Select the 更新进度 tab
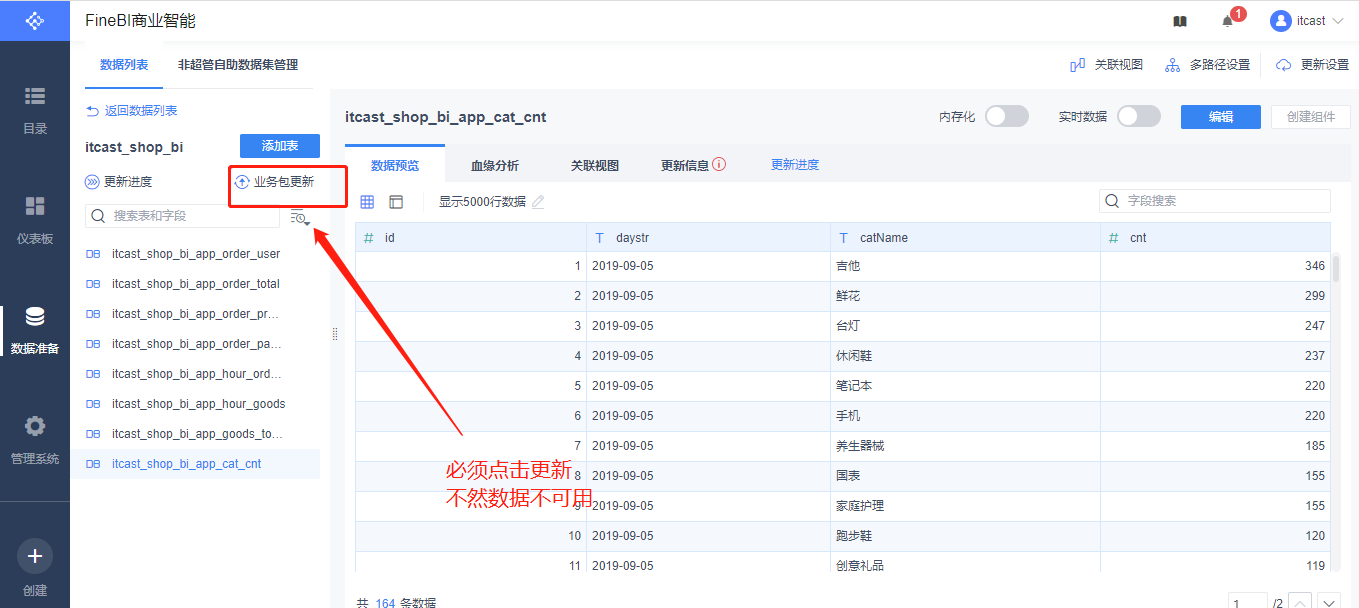Image resolution: width=1359 pixels, height=608 pixels. coord(795,165)
